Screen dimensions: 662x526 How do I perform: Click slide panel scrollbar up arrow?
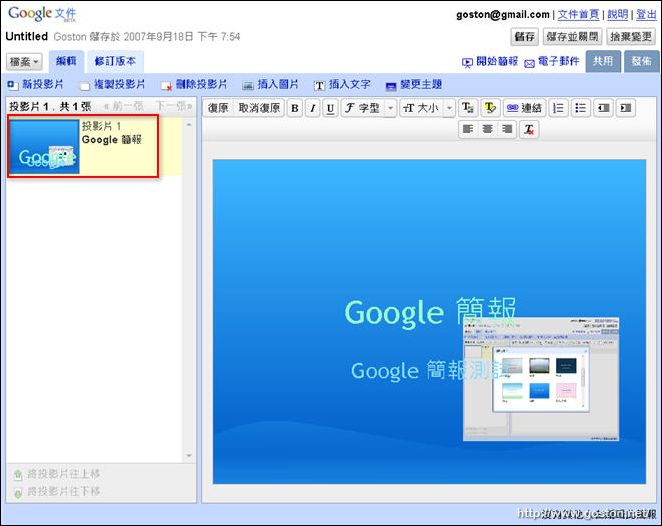tap(189, 125)
